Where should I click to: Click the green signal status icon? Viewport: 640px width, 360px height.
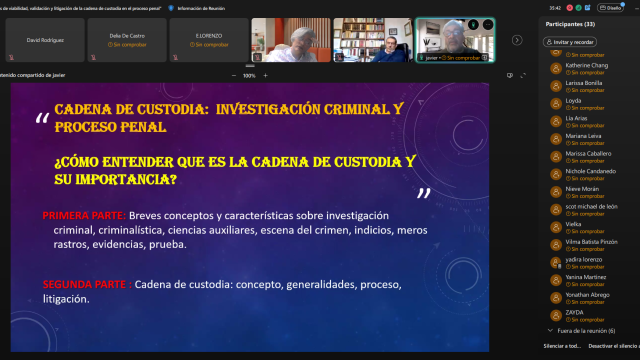tap(579, 8)
